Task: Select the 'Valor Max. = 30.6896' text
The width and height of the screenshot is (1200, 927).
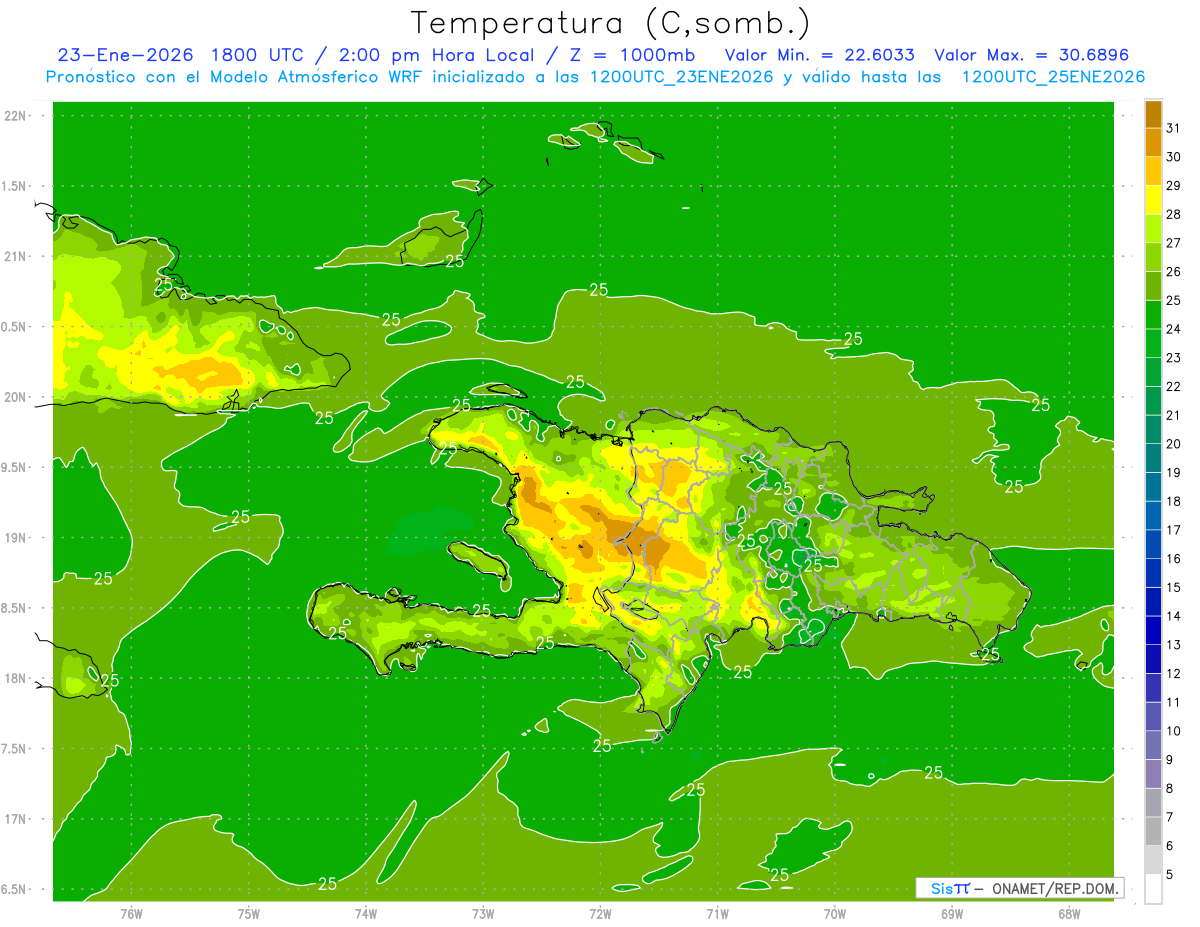Action: [x=1031, y=55]
